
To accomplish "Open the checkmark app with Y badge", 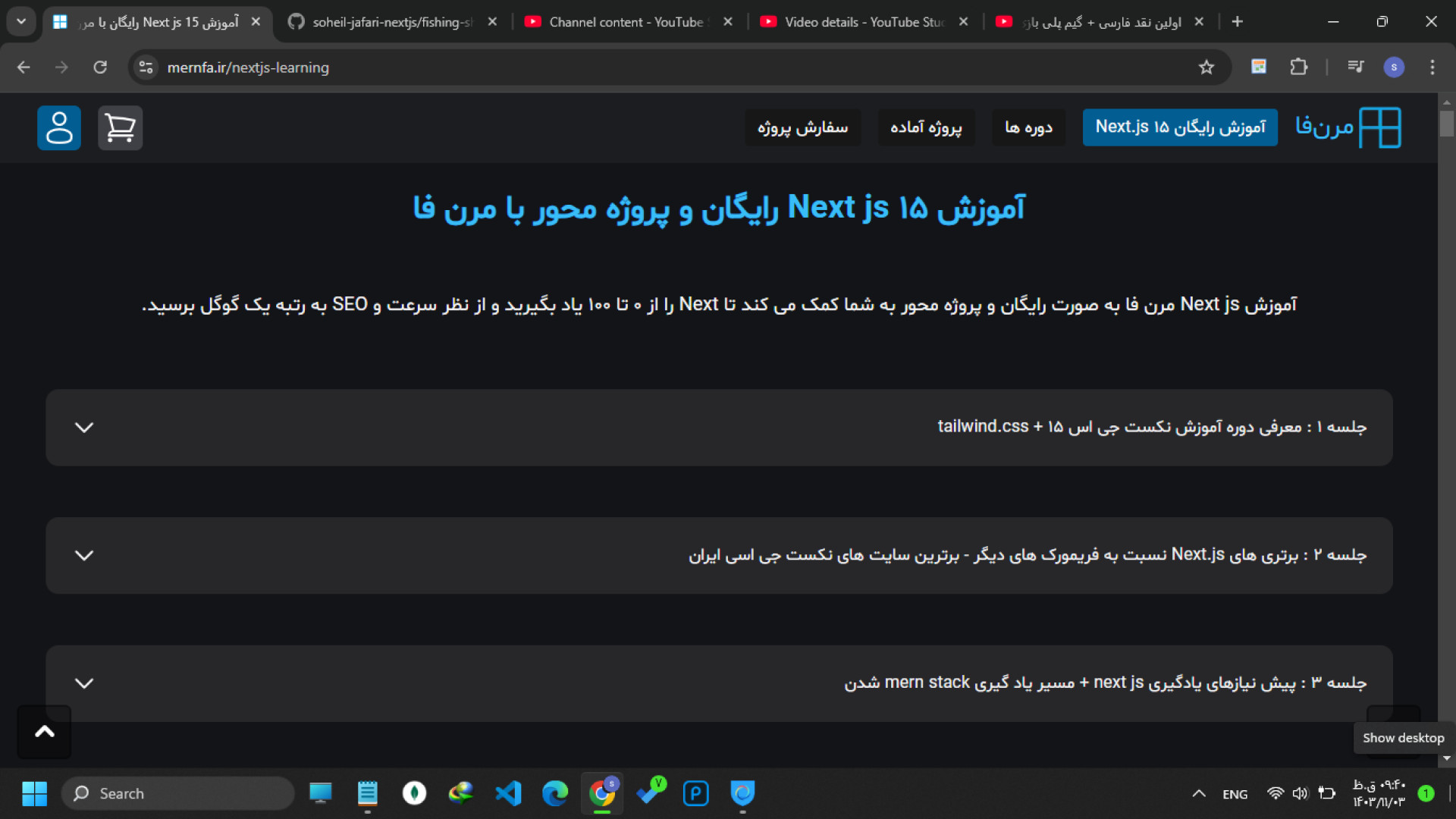I will (650, 792).
